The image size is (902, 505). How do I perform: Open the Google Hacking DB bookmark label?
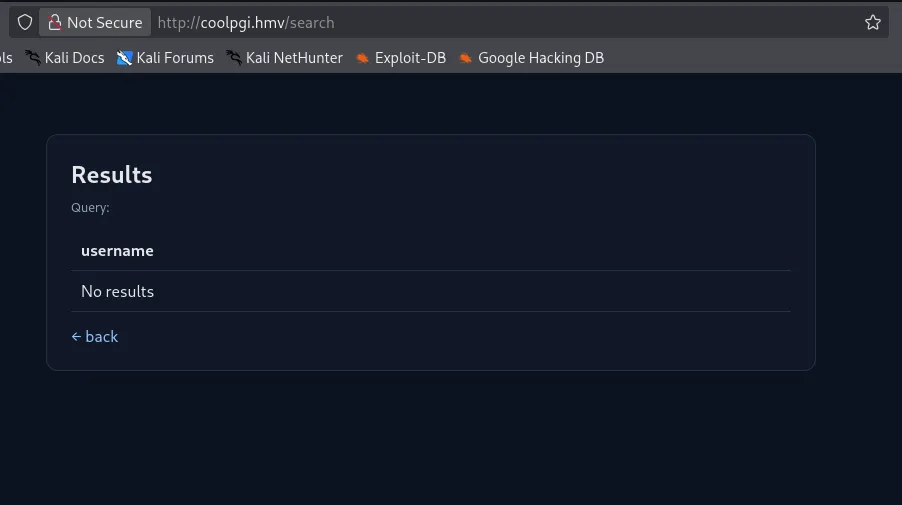tap(541, 58)
